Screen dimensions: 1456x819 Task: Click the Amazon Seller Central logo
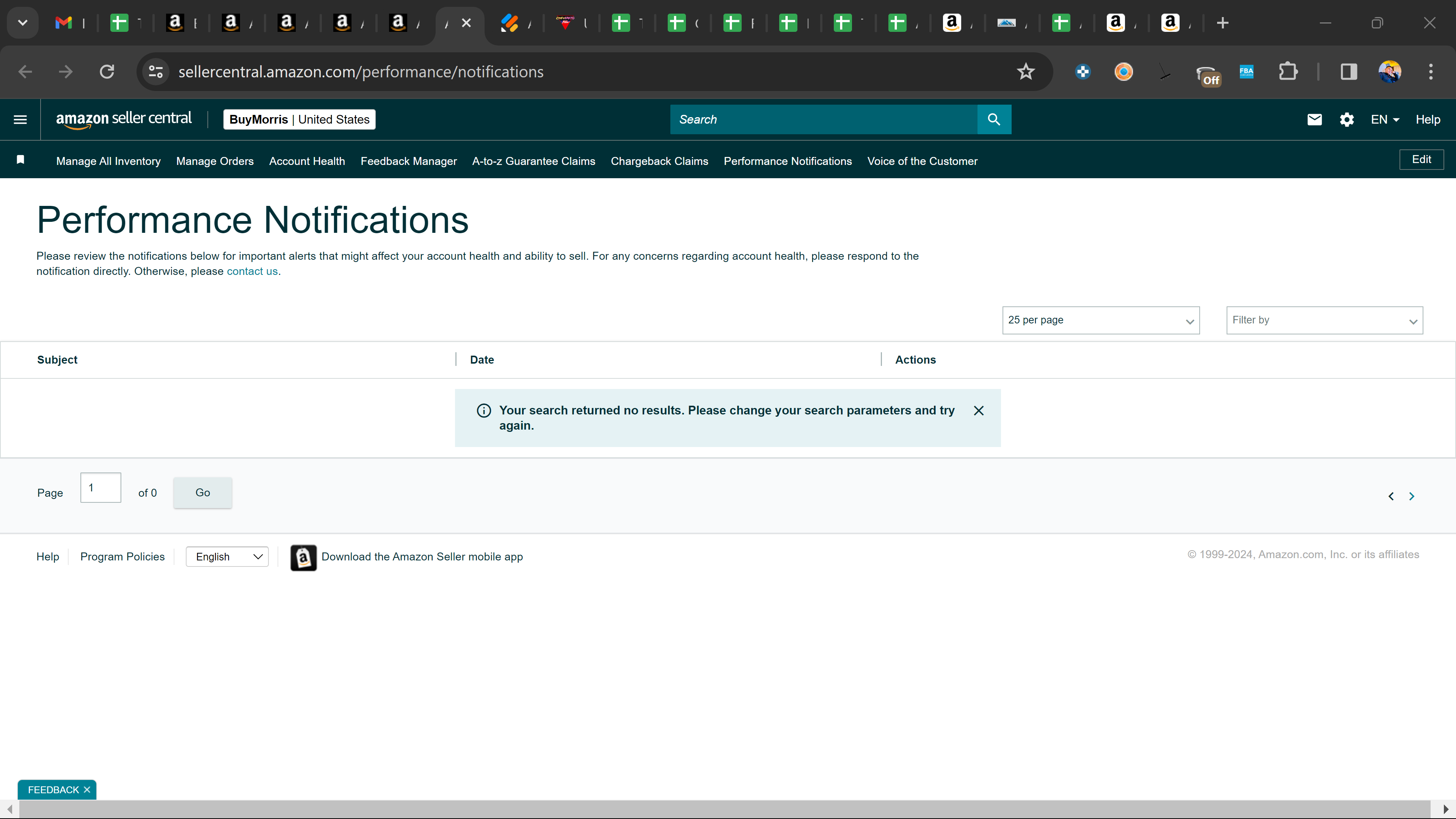pyautogui.click(x=124, y=119)
